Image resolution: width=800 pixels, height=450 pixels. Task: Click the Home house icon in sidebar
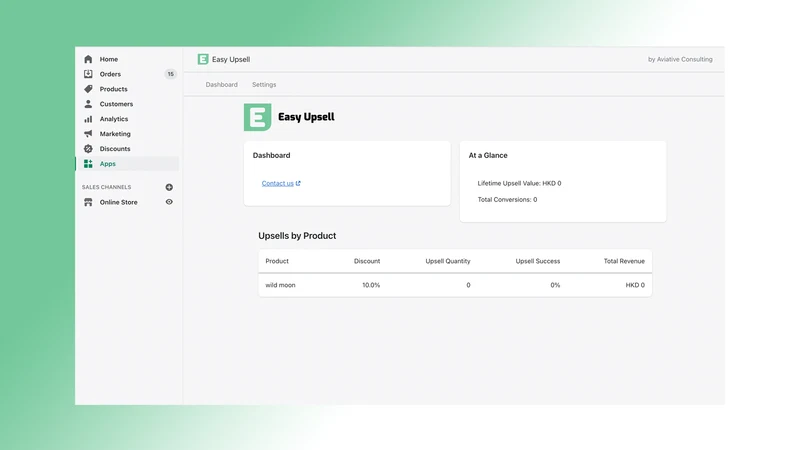88,59
